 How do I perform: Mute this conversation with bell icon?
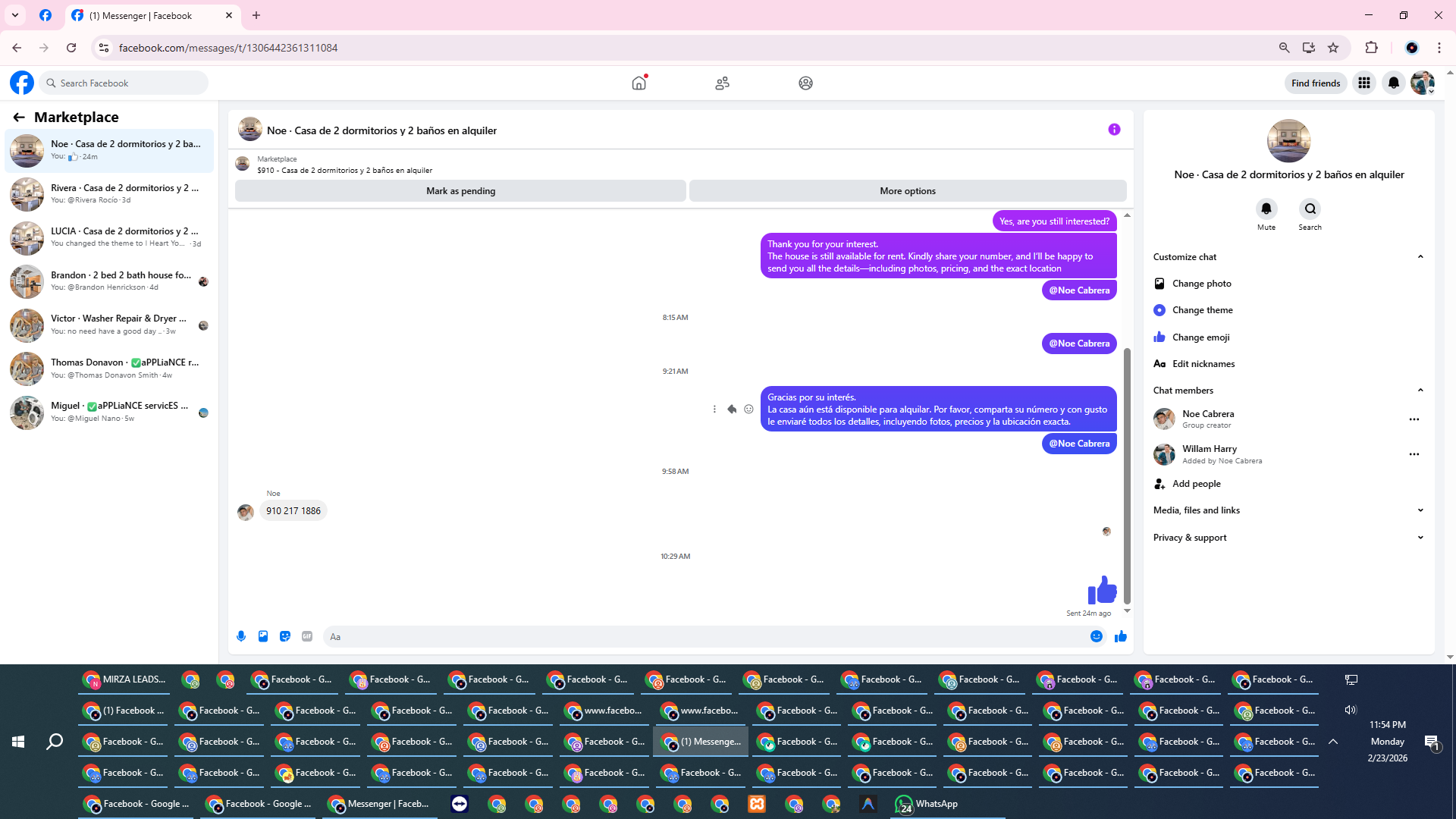point(1266,209)
